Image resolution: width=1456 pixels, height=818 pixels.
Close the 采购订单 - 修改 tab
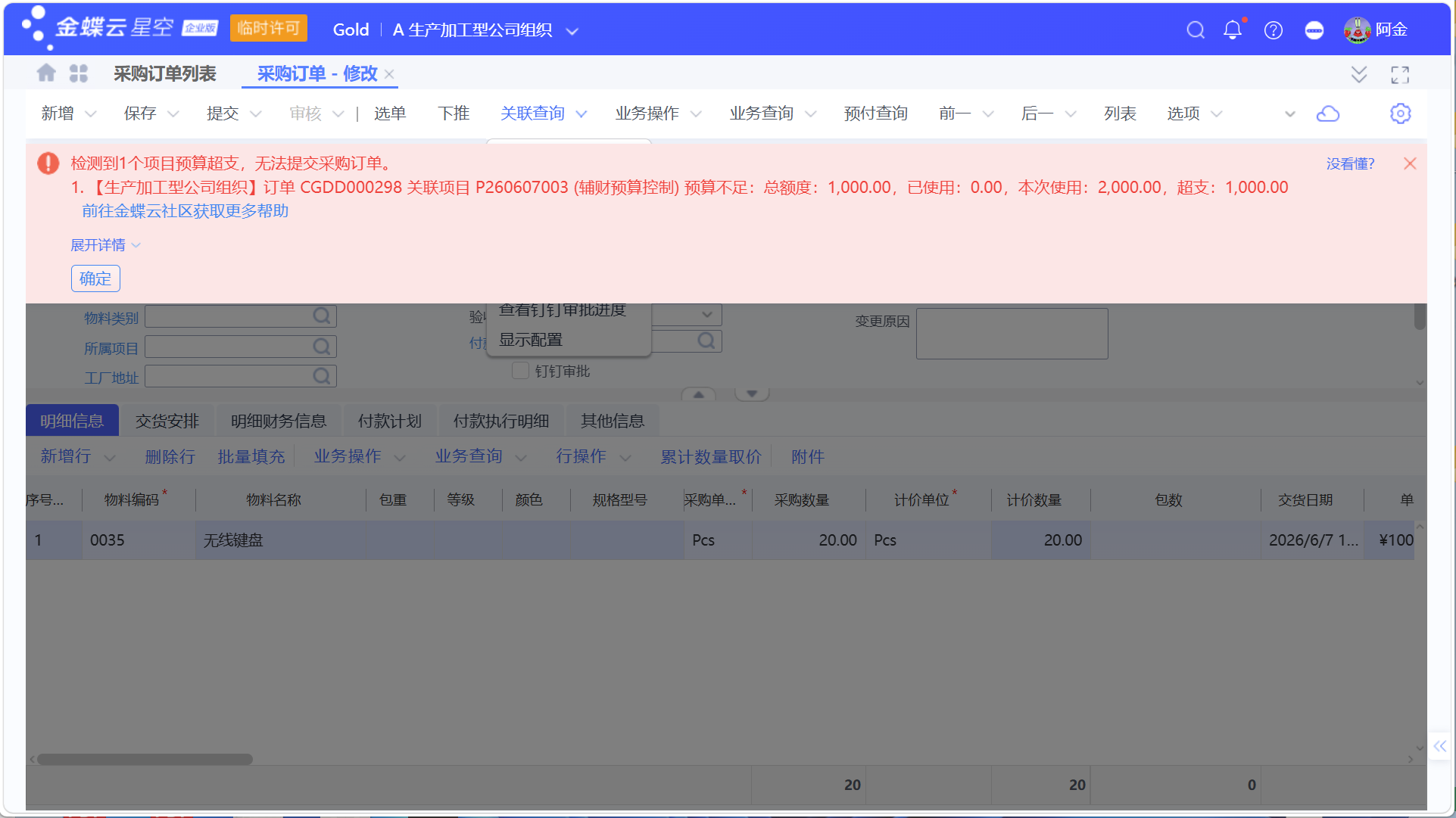389,74
